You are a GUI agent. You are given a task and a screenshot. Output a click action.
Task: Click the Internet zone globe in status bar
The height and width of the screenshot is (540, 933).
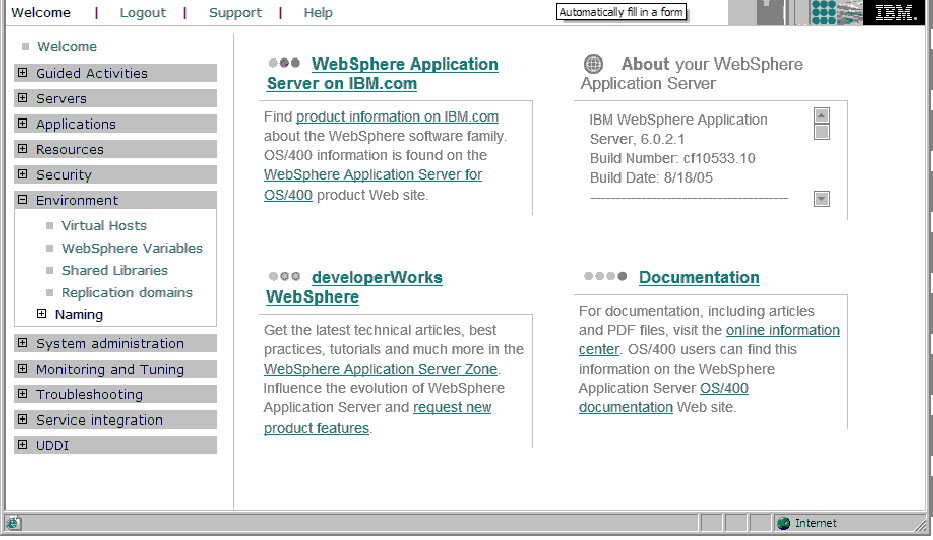784,523
